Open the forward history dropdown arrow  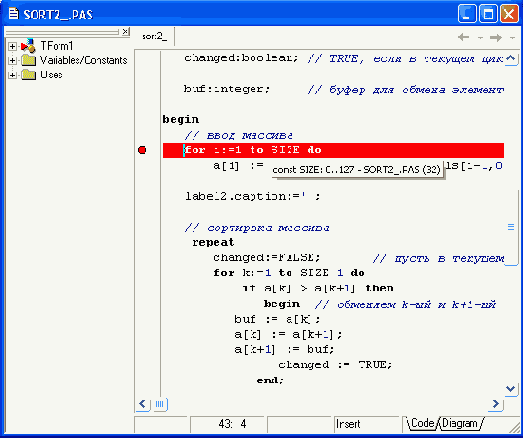click(x=513, y=38)
